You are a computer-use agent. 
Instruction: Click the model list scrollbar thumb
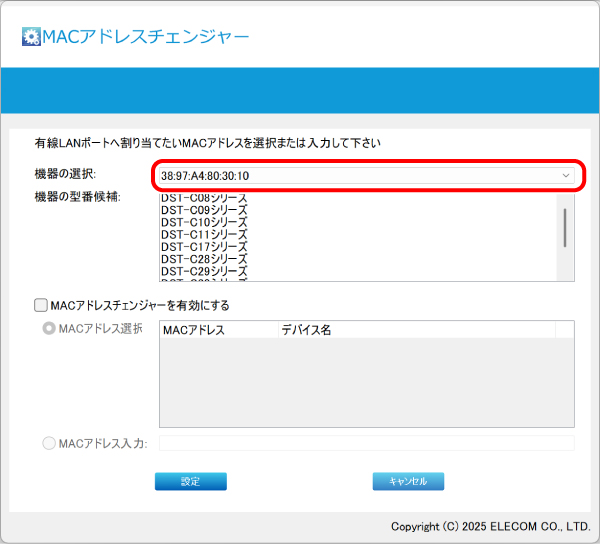565,228
